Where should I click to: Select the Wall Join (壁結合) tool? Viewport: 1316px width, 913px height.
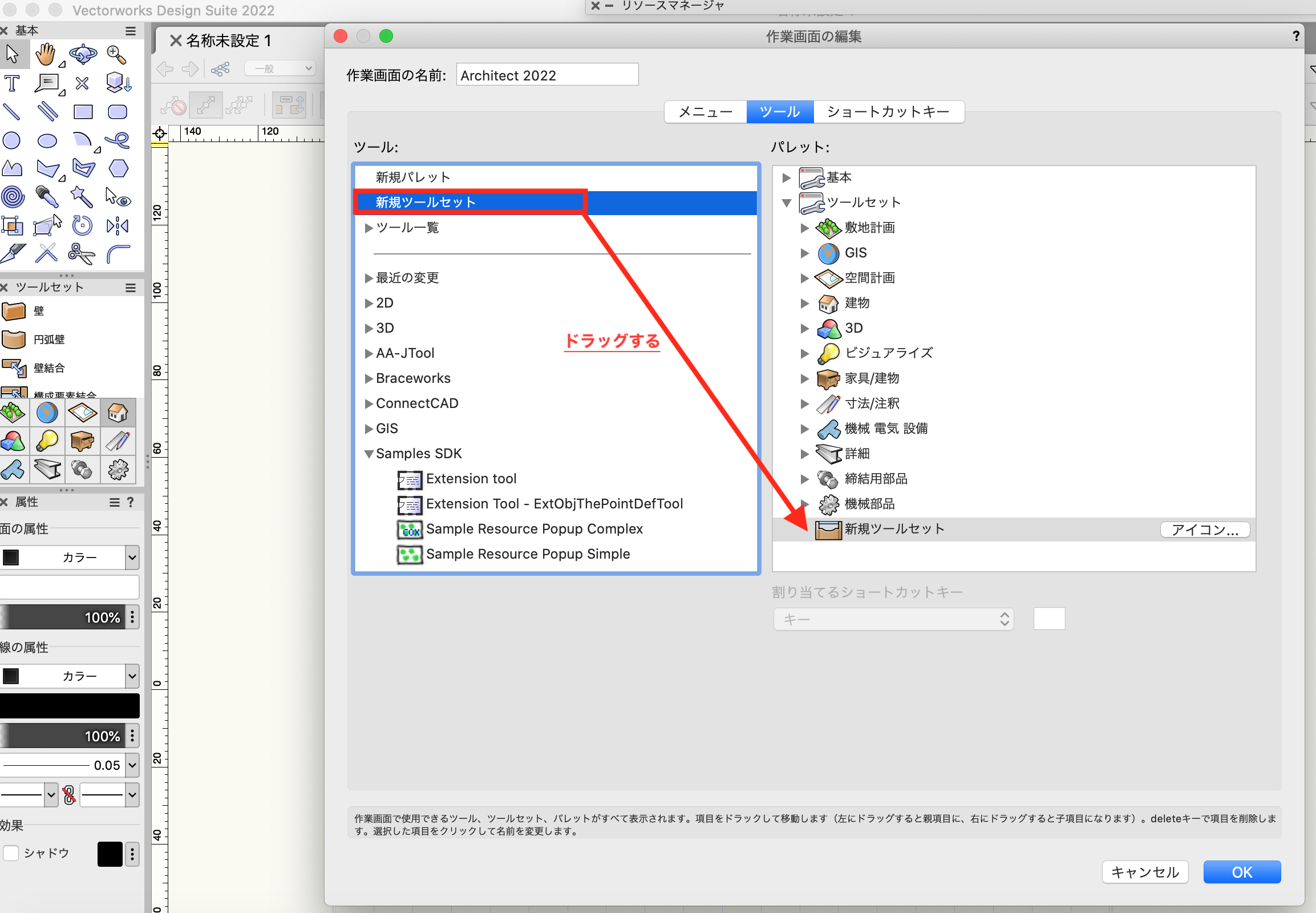pyautogui.click(x=14, y=368)
